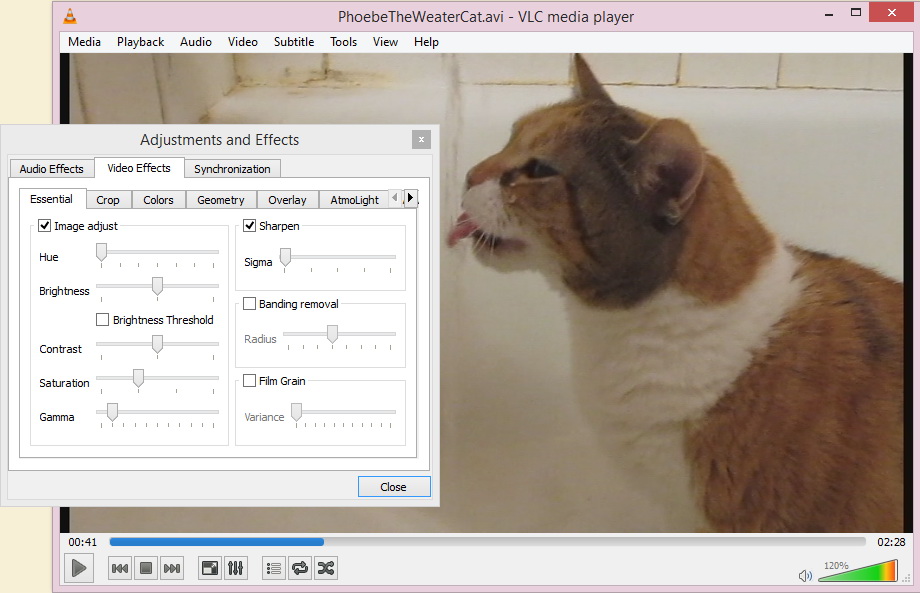Click total duration 02:28 label
The height and width of the screenshot is (593, 920).
pyautogui.click(x=891, y=542)
